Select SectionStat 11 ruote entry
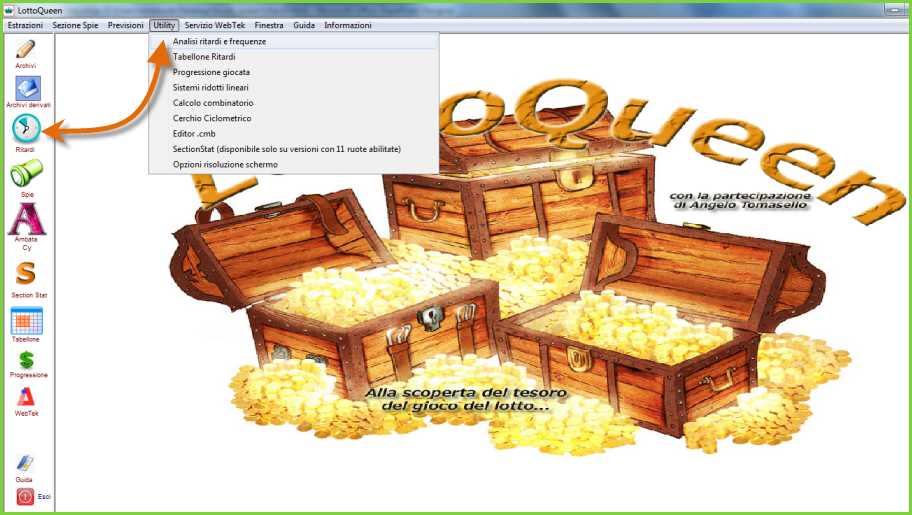Viewport: 912px width, 515px height. 294,149
